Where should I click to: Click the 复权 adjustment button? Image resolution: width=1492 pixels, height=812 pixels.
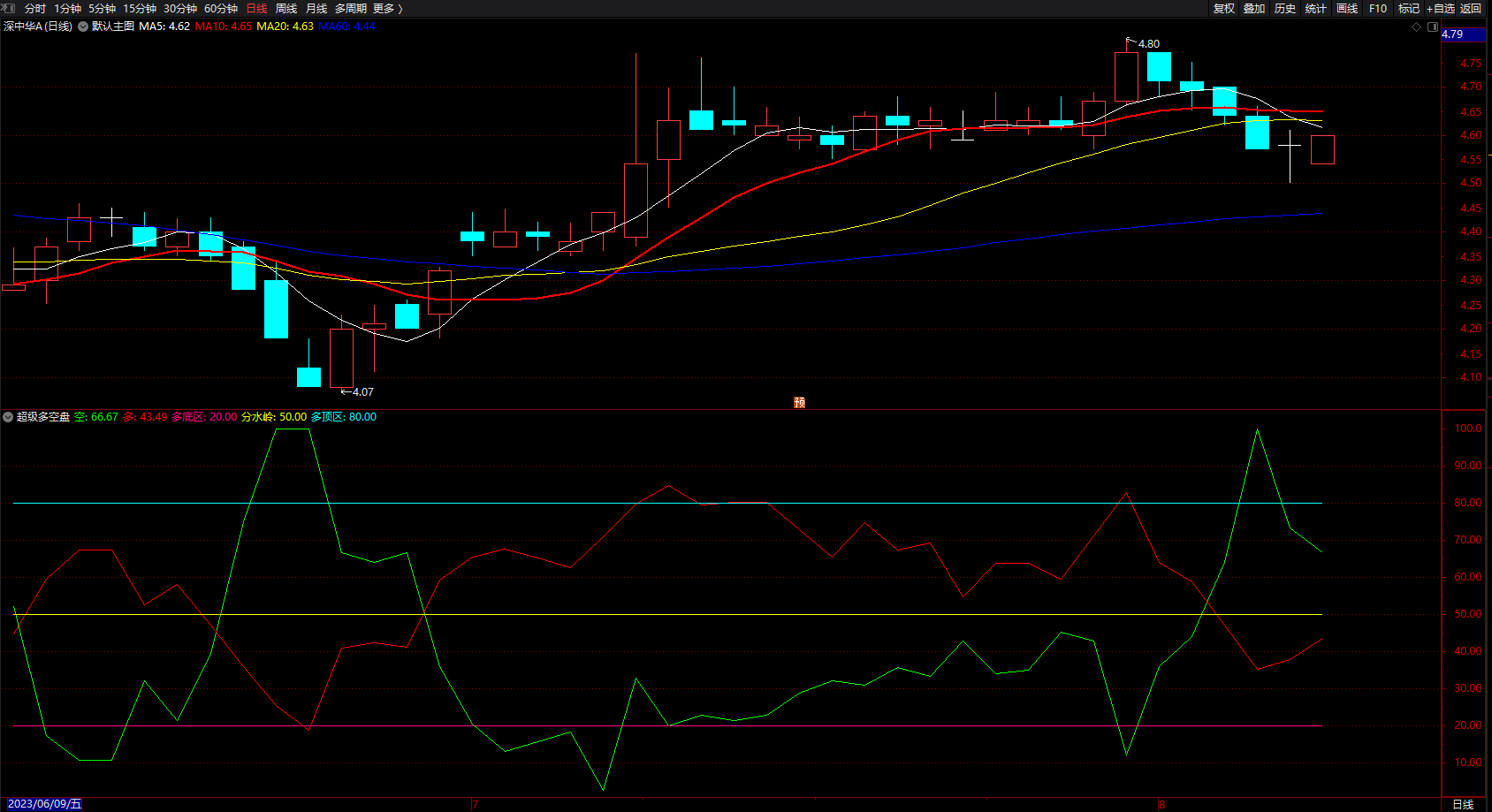1223,8
